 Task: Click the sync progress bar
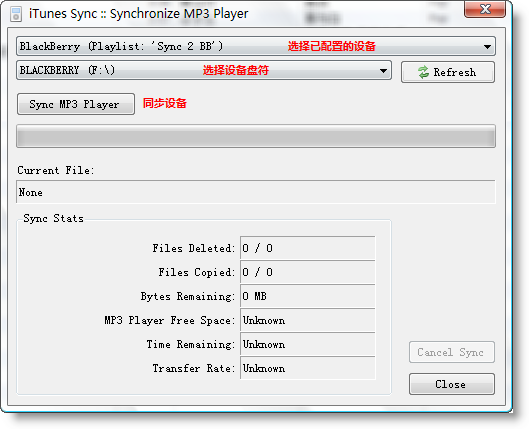click(x=256, y=136)
